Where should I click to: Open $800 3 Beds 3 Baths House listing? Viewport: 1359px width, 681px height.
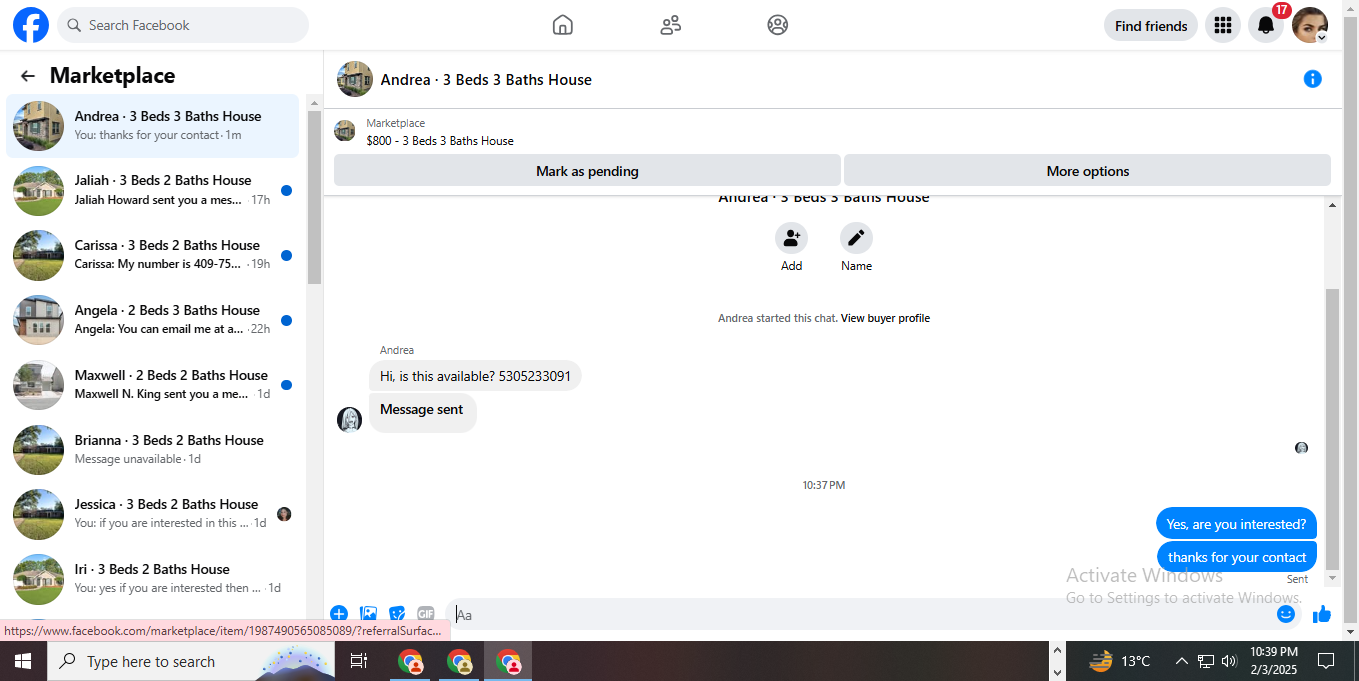click(x=440, y=141)
